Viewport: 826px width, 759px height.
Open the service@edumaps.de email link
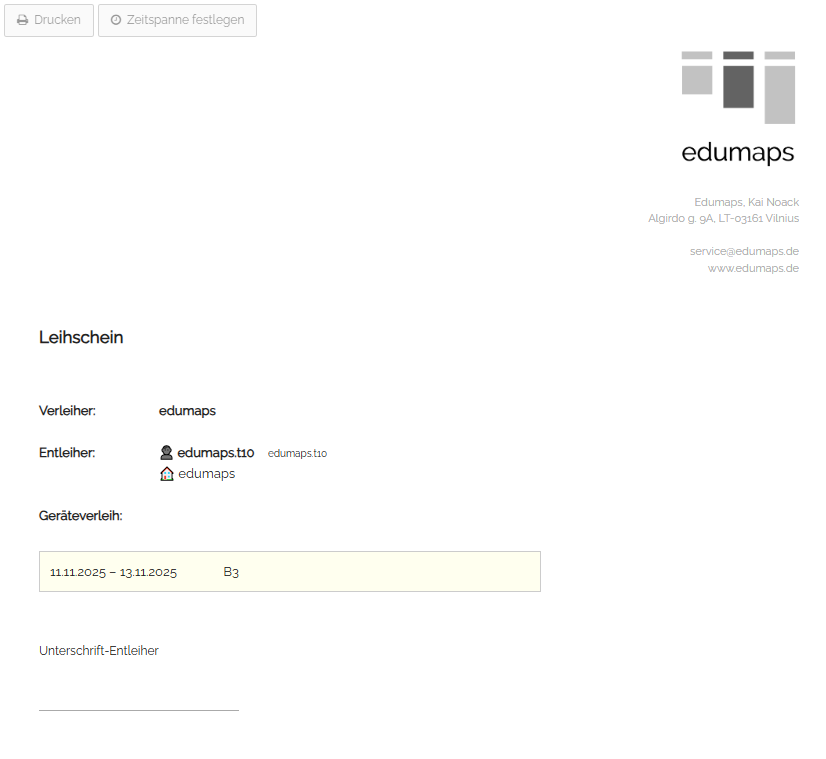[744, 251]
